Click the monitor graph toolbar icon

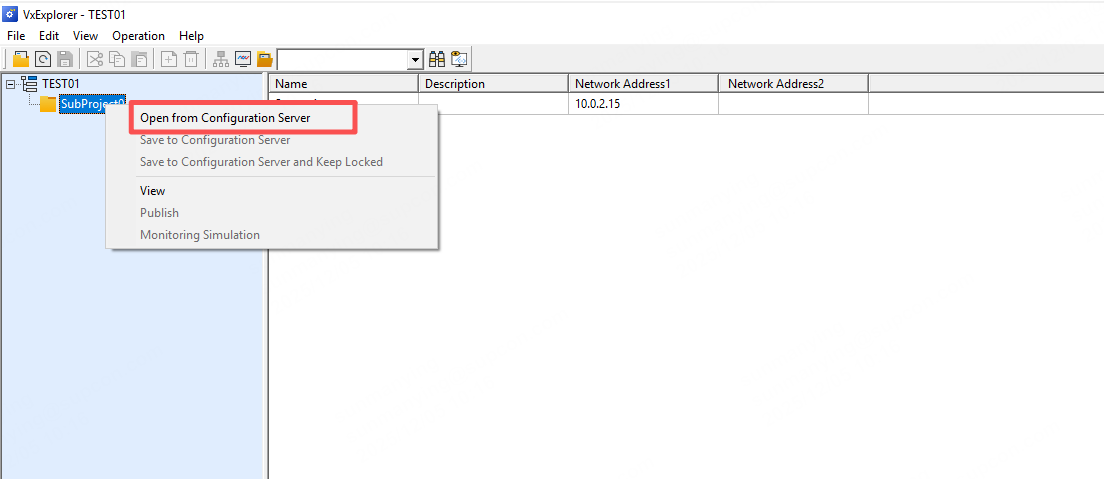(x=243, y=59)
